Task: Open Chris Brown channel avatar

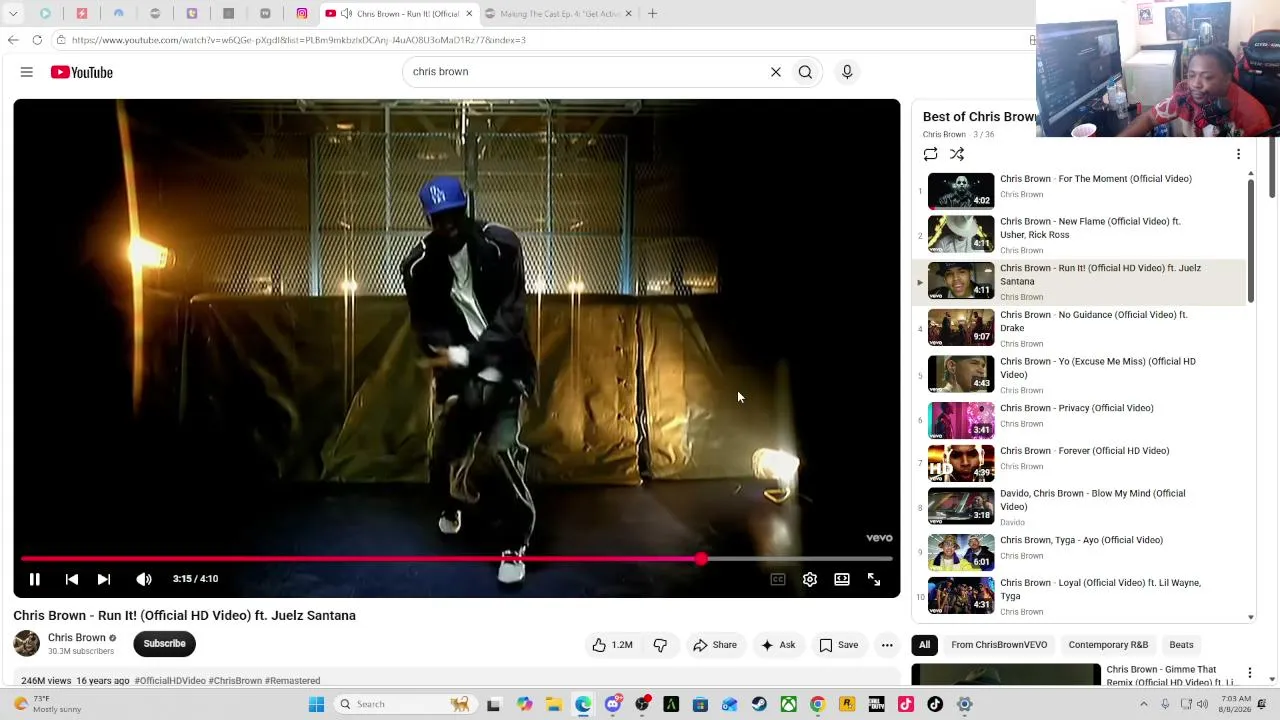Action: (x=27, y=644)
